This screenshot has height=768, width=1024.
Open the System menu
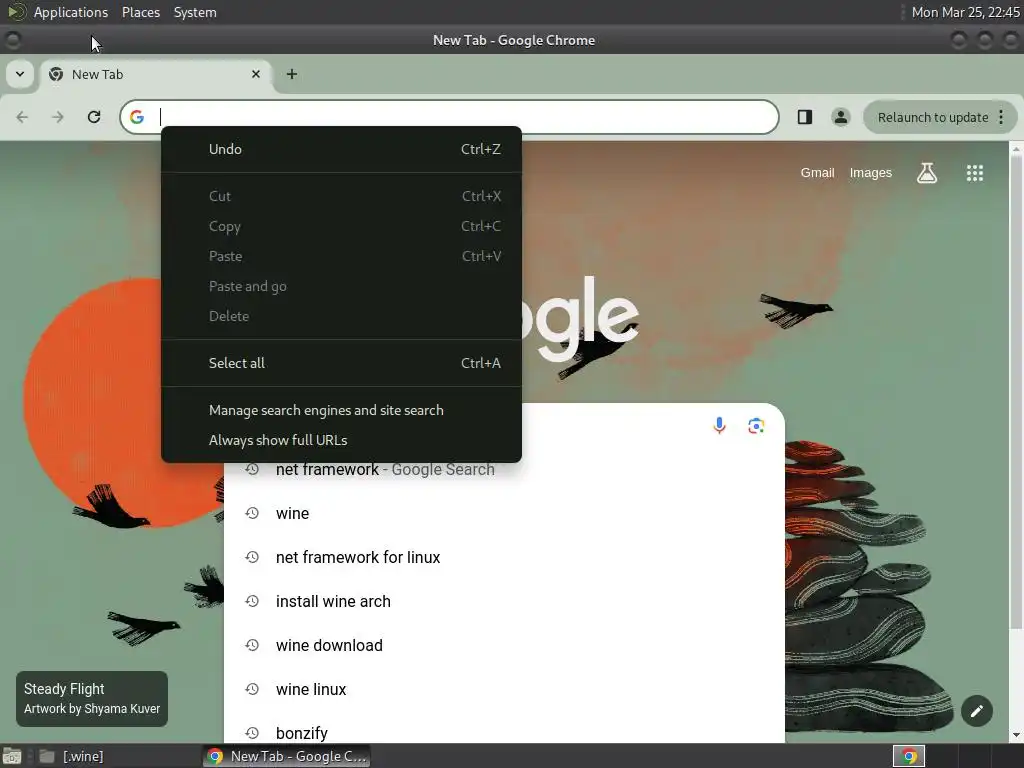coord(195,12)
